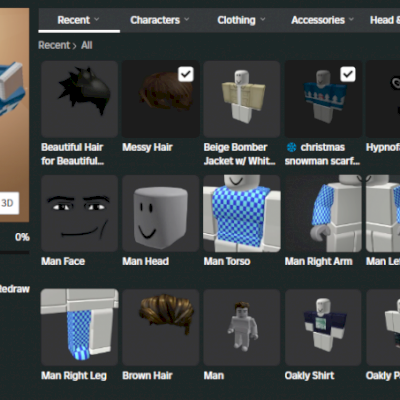Select the Beige Bomber Jacket thumbnail

[242, 99]
